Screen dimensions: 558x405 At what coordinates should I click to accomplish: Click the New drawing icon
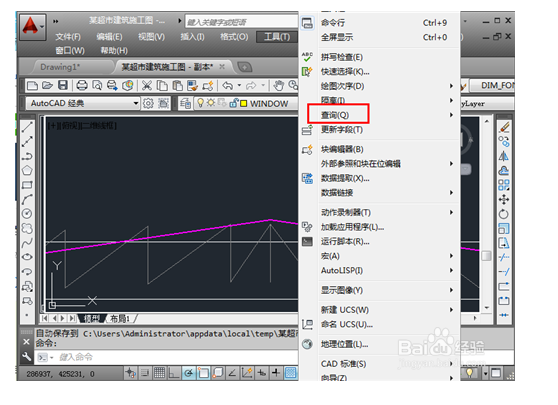tap(32, 85)
